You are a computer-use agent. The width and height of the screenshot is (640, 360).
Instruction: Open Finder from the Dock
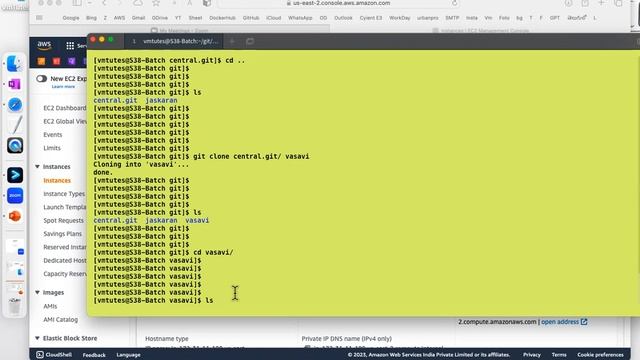pos(15,64)
